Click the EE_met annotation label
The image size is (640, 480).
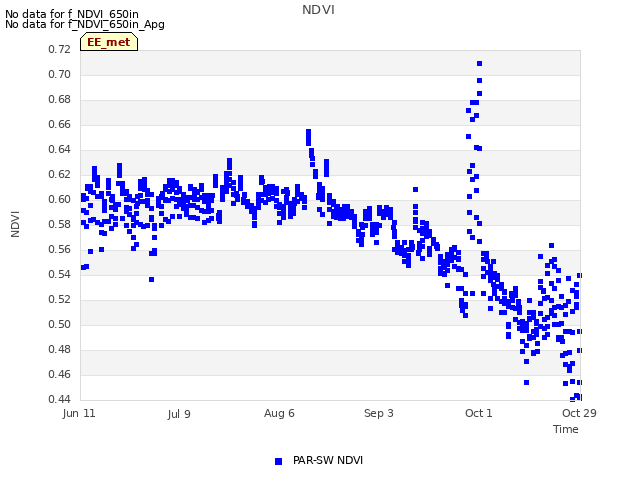(x=109, y=42)
